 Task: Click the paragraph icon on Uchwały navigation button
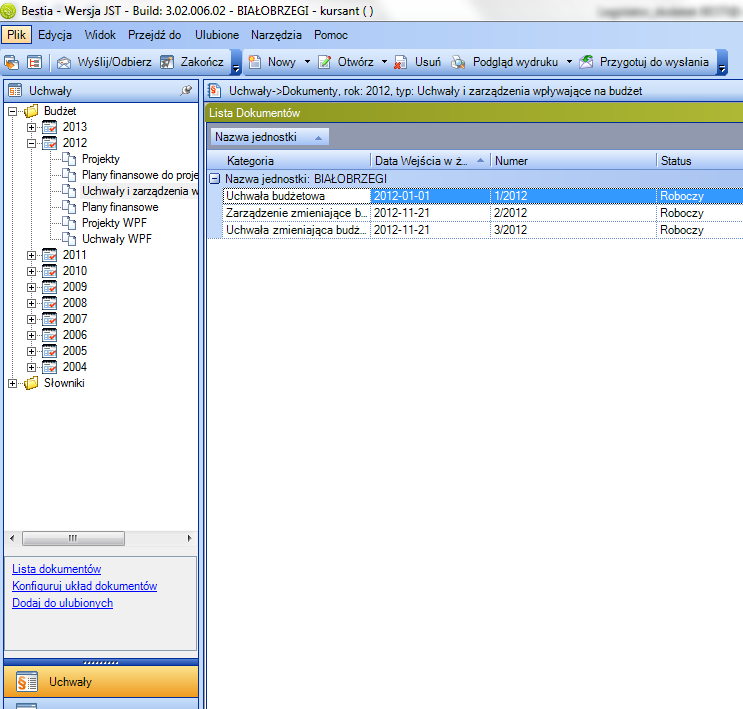[27, 682]
